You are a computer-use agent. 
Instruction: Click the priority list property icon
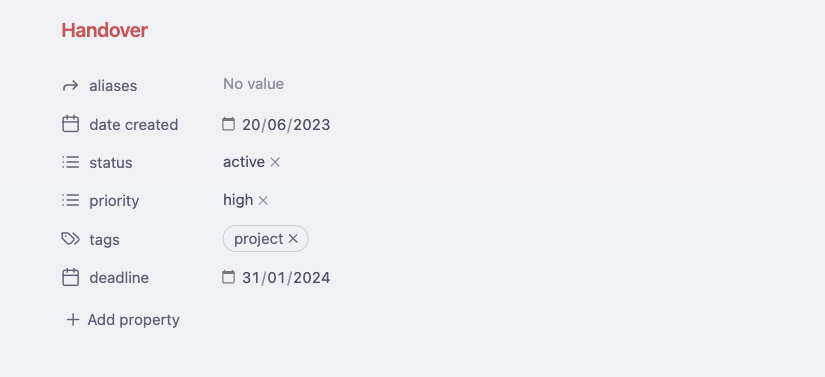[x=71, y=200]
